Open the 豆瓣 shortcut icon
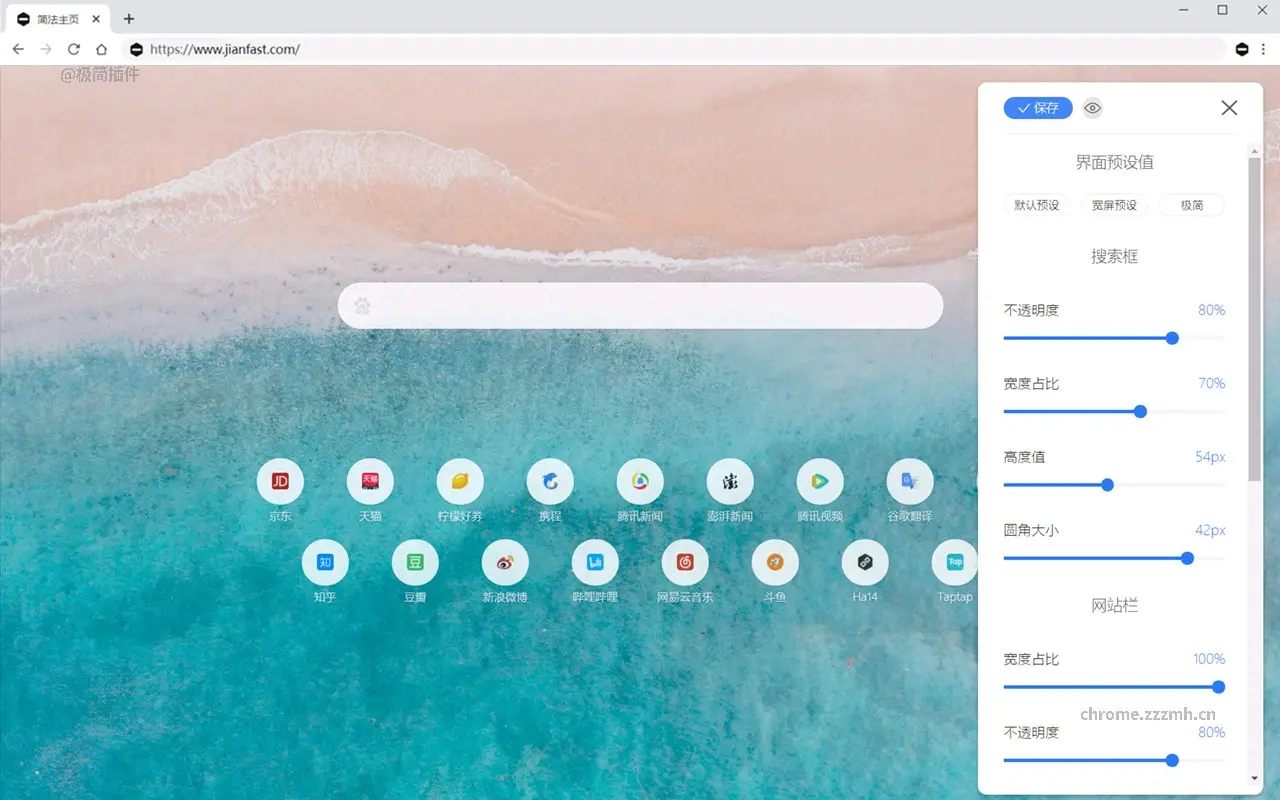Viewport: 1280px width, 800px height. pyautogui.click(x=415, y=562)
